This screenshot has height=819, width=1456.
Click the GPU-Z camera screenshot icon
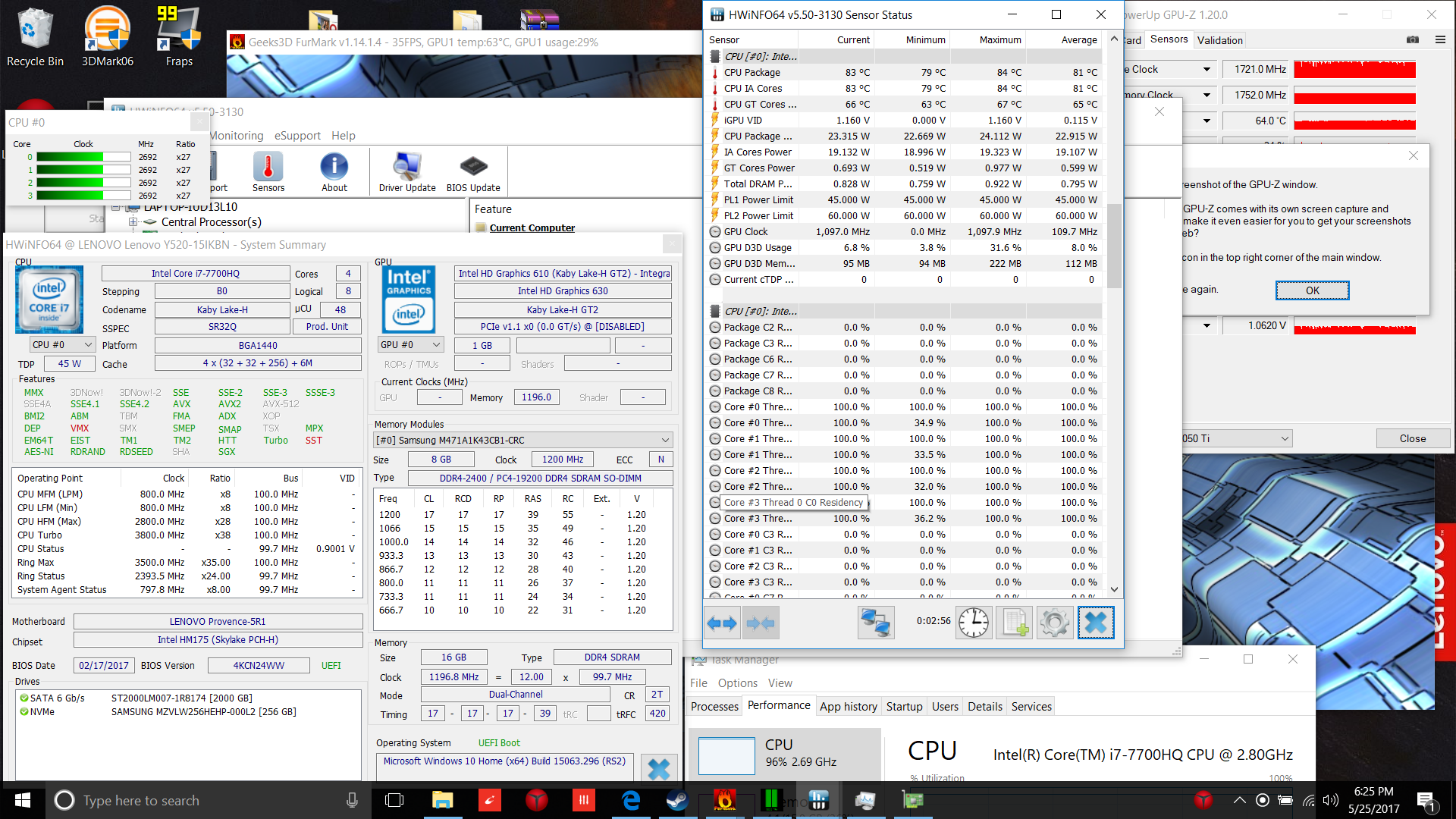[1412, 39]
